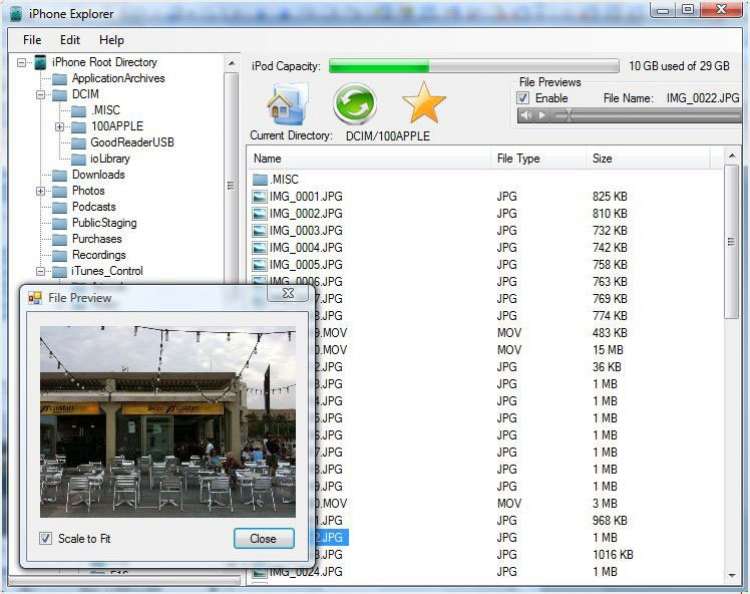Click the image icon beside IMG_0003.JPG
This screenshot has width=750, height=594.
point(260,231)
